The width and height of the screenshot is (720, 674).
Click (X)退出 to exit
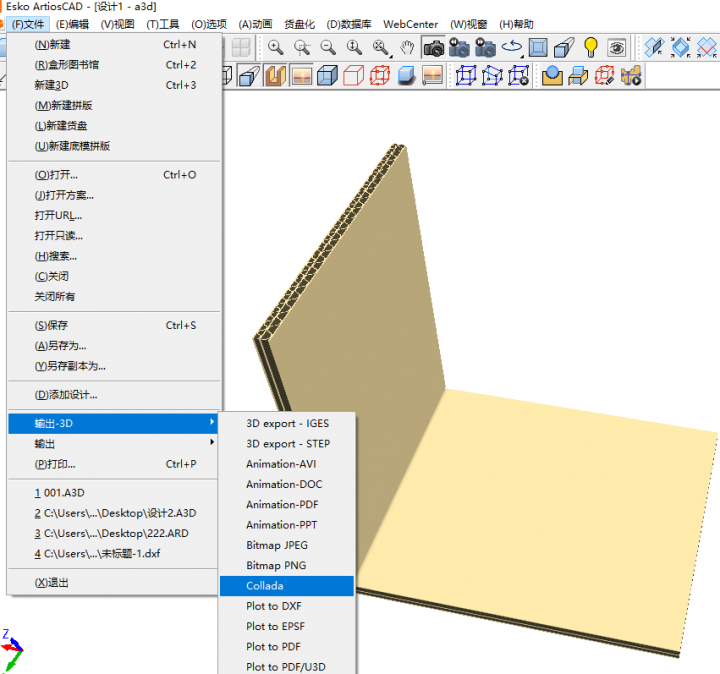click(x=52, y=582)
